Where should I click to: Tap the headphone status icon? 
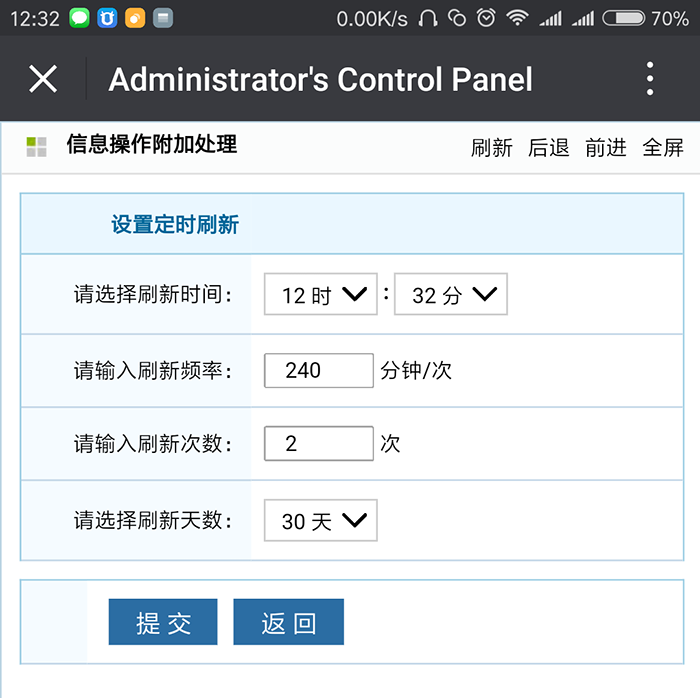click(x=428, y=18)
